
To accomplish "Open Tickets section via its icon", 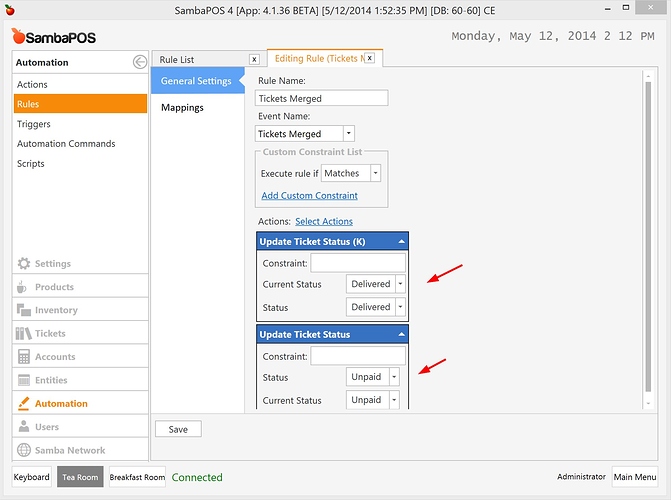I will (24, 334).
